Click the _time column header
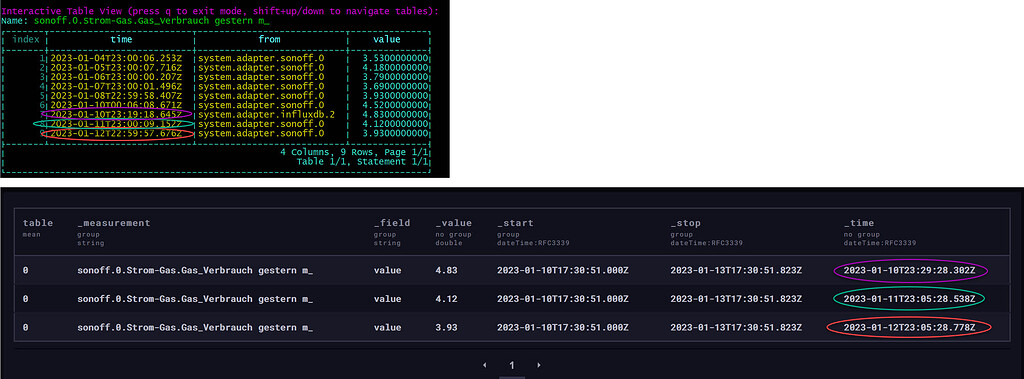The image size is (1024, 379). (x=859, y=223)
